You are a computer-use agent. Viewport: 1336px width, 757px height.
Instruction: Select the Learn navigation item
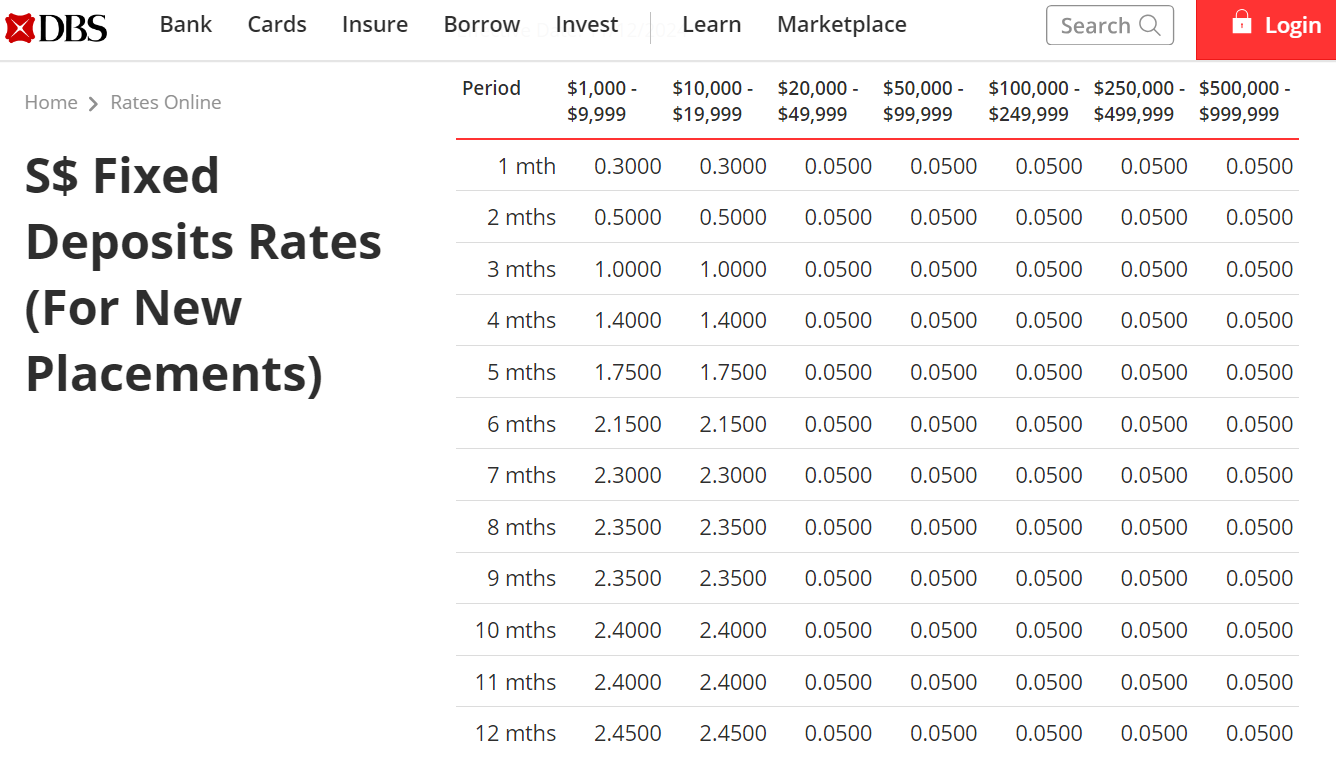pos(712,24)
